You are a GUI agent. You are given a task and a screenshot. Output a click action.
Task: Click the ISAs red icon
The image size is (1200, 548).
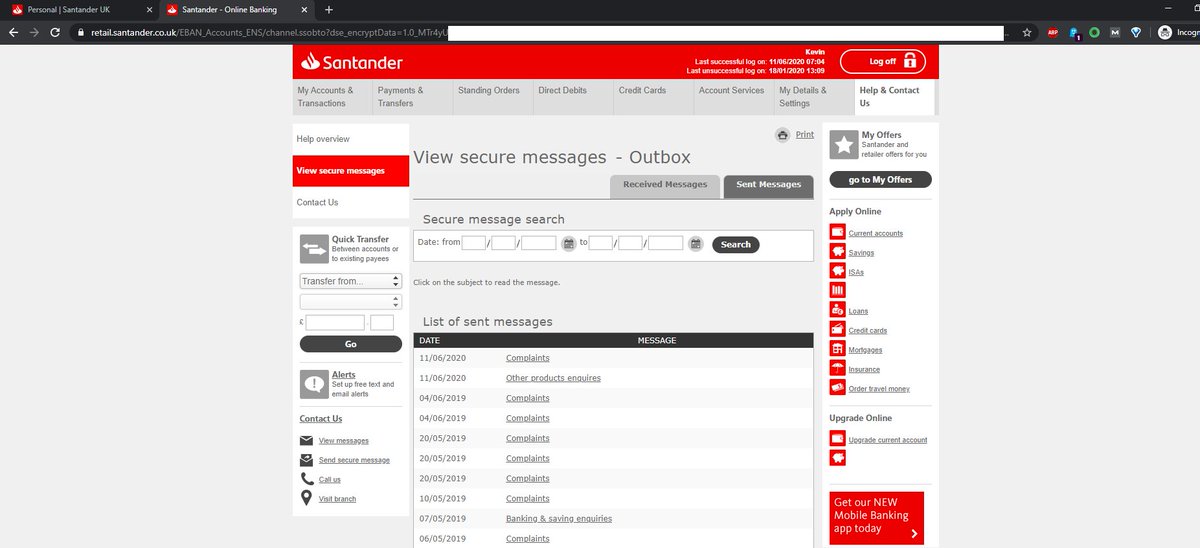click(837, 271)
